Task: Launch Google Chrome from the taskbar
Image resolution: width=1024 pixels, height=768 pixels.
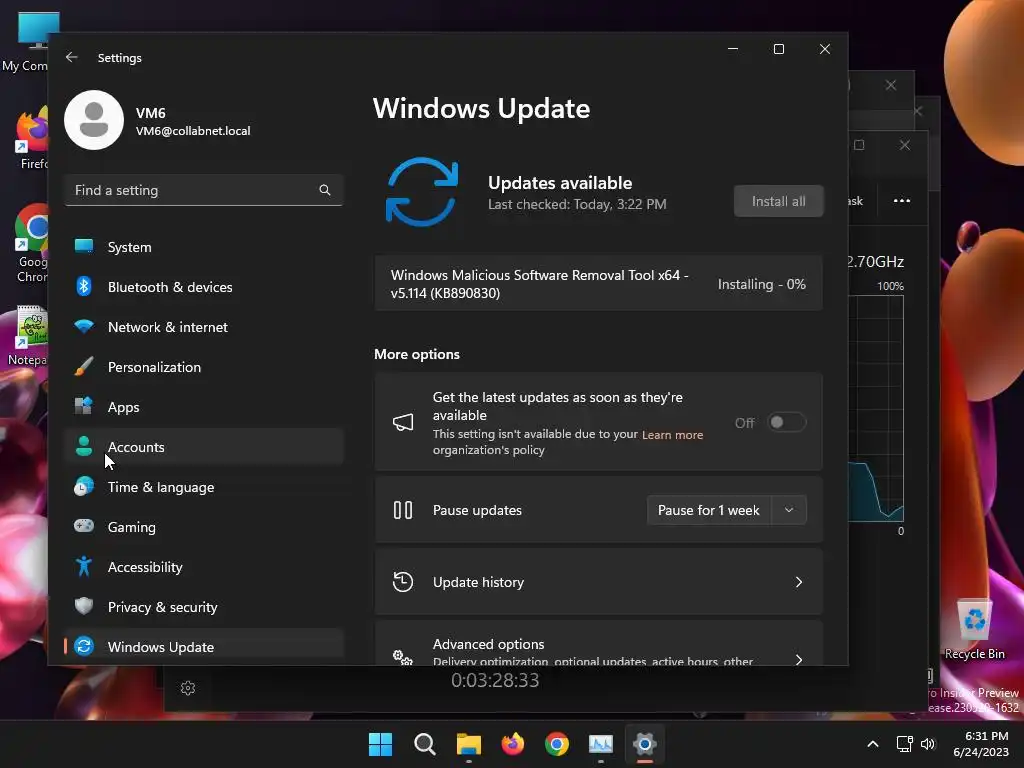Action: [556, 744]
